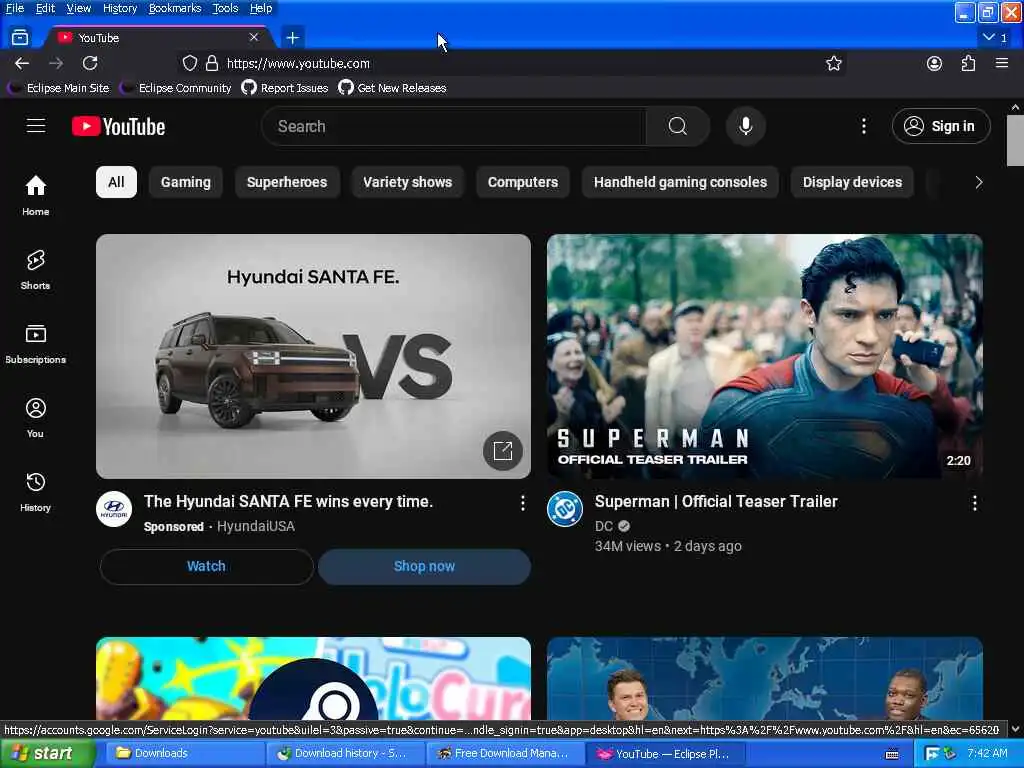This screenshot has height=768, width=1024.
Task: Open the tab view icon left of tabs
Action: tap(20, 38)
